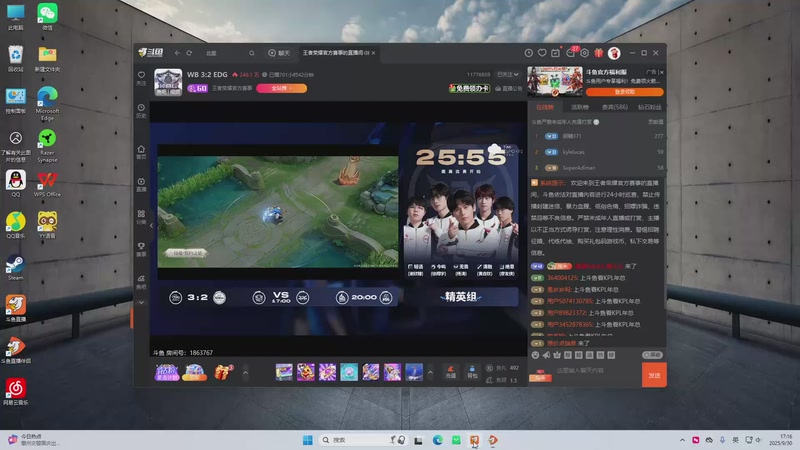
Task: Click the 全站榜 button
Action: [282, 88]
